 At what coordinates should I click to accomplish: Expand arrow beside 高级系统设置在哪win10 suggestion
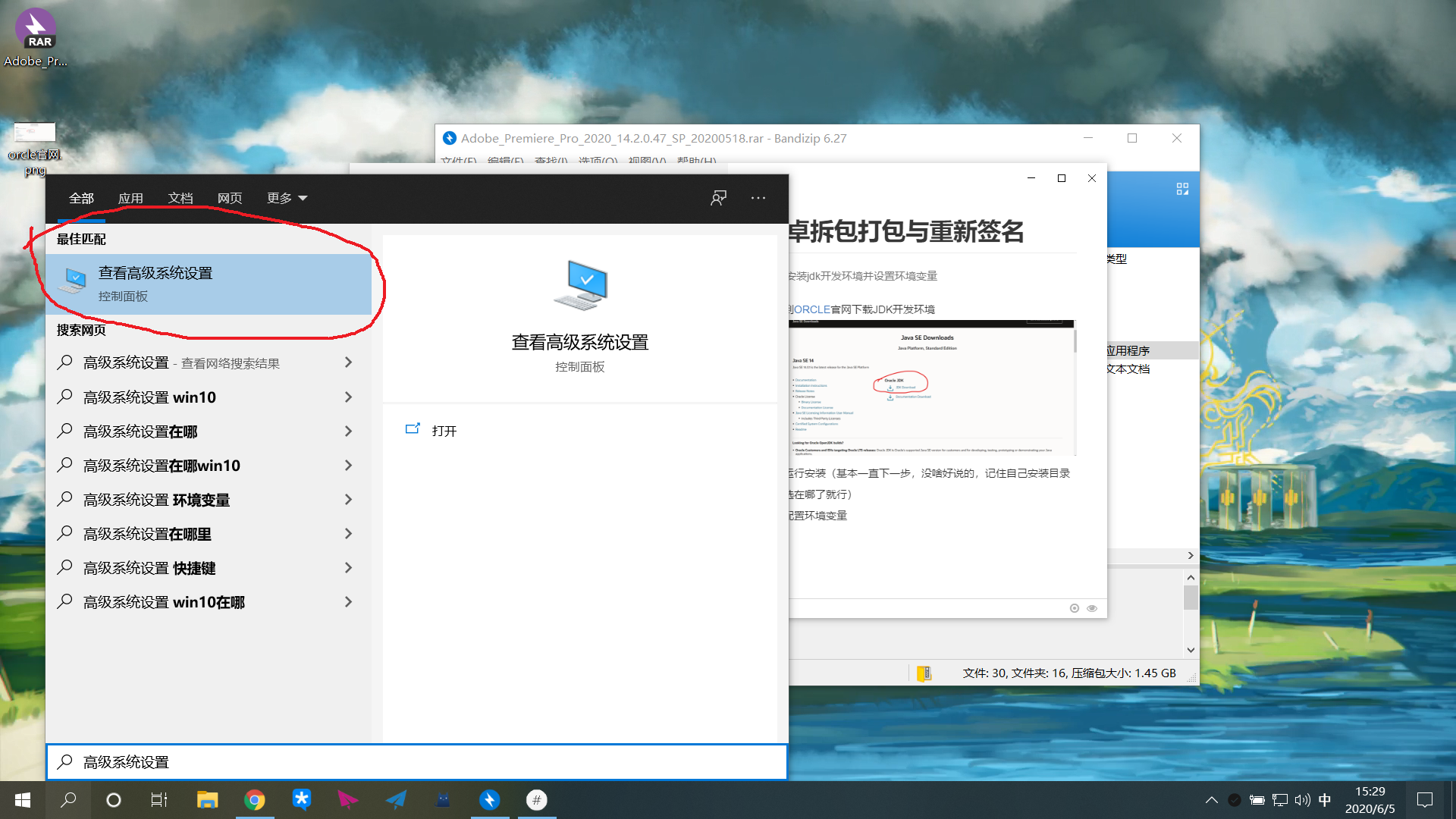click(349, 466)
